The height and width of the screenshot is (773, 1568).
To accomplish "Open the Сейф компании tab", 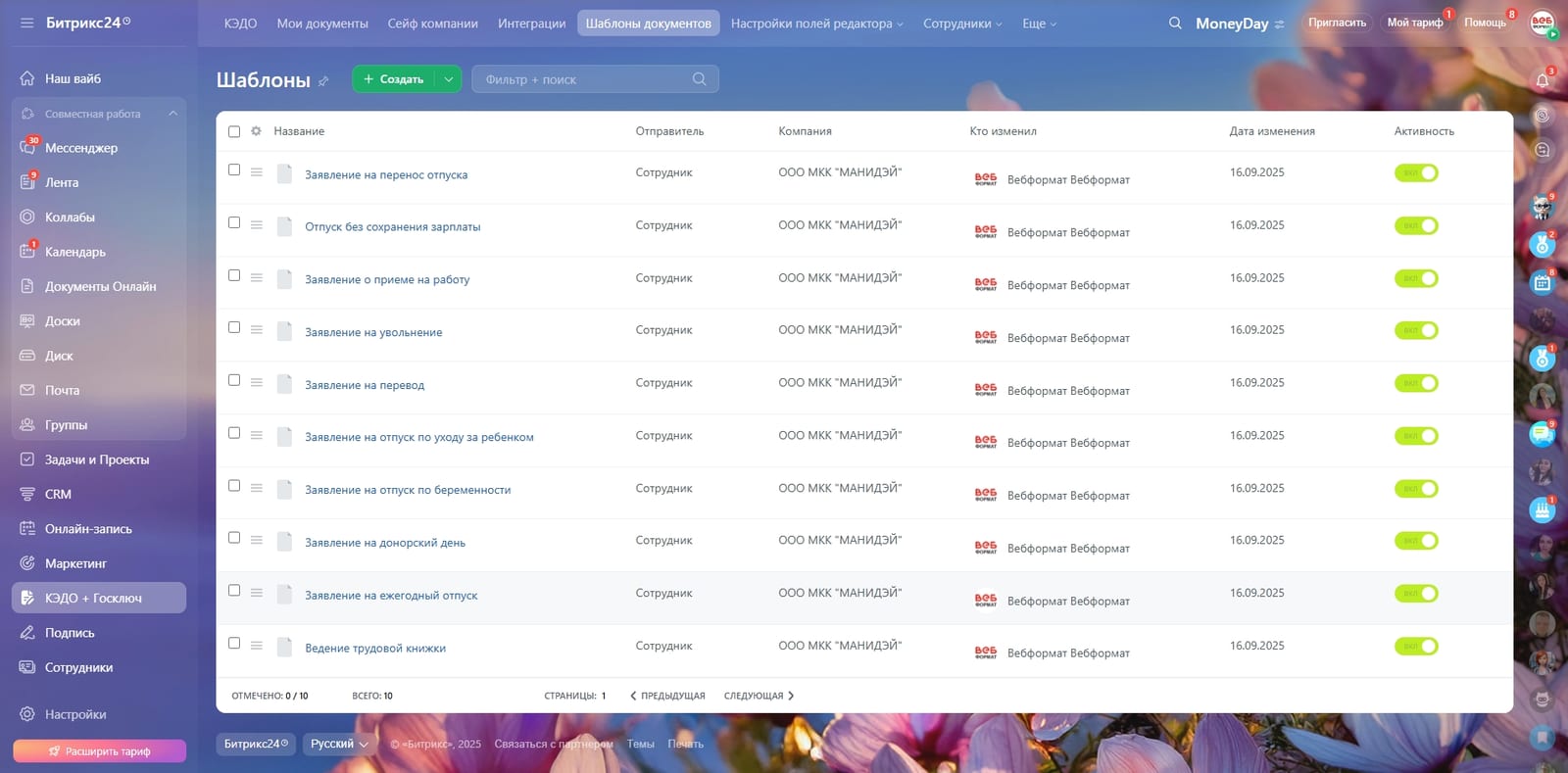I will [433, 24].
